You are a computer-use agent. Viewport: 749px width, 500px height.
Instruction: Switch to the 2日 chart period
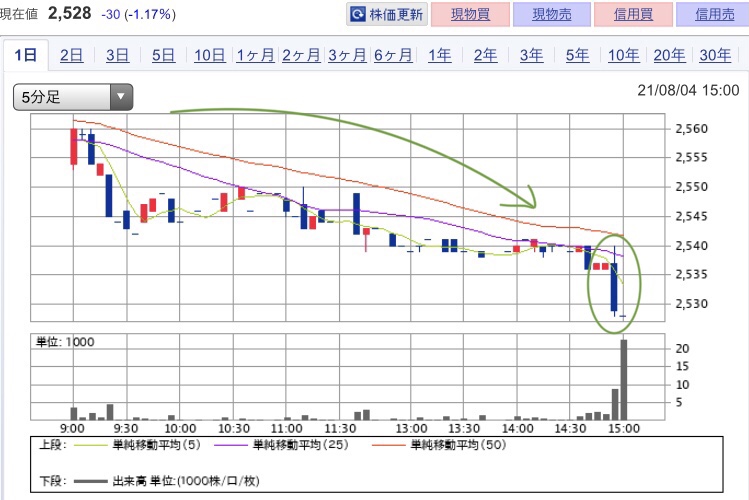[x=72, y=55]
